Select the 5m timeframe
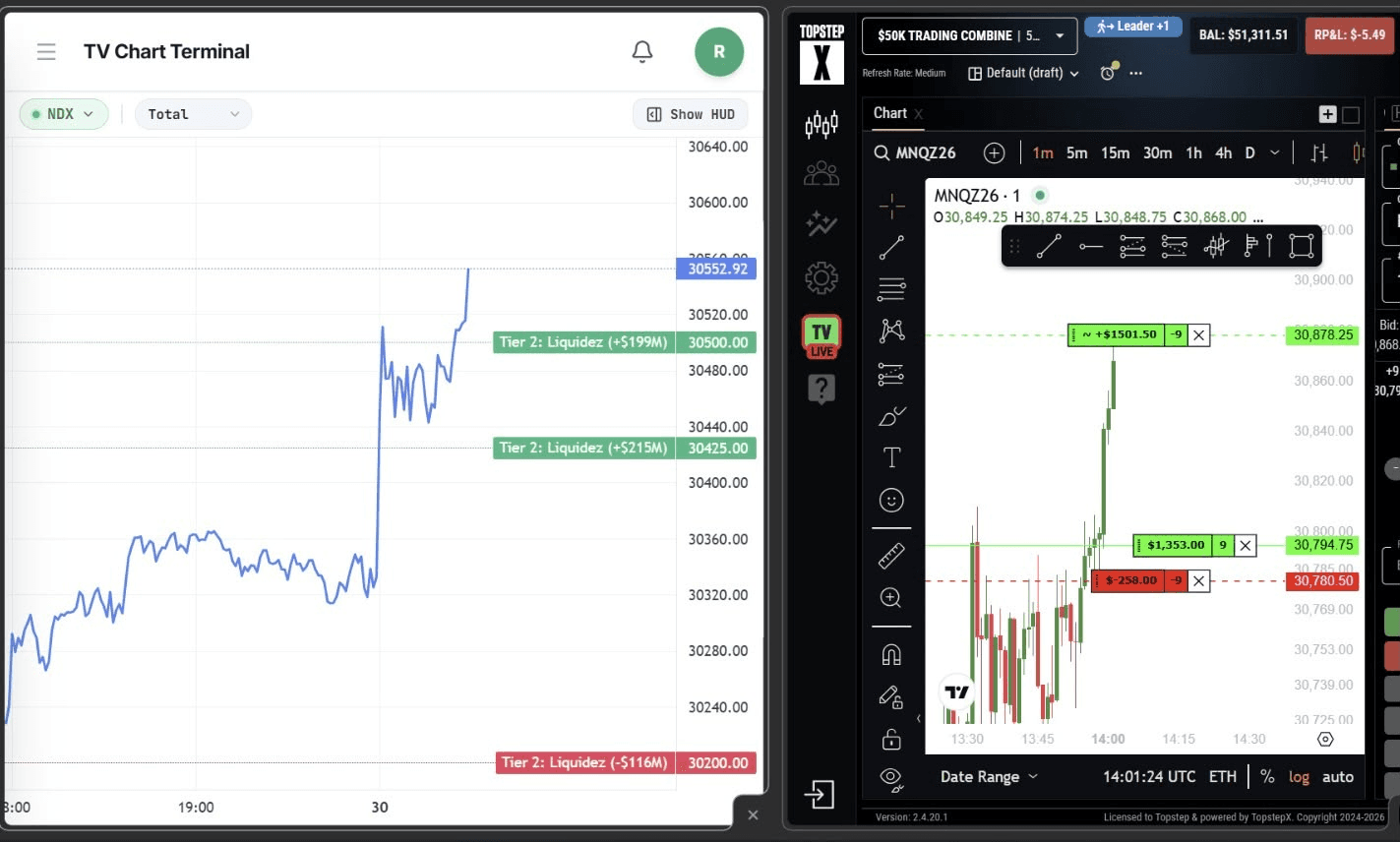Image resolution: width=1400 pixels, height=842 pixels. pyautogui.click(x=1077, y=152)
